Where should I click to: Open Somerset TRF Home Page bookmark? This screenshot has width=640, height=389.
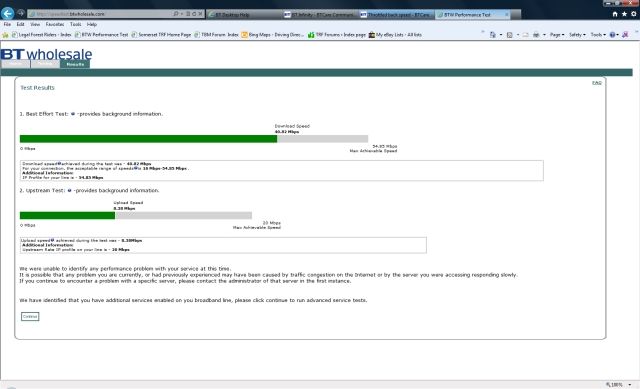161,35
